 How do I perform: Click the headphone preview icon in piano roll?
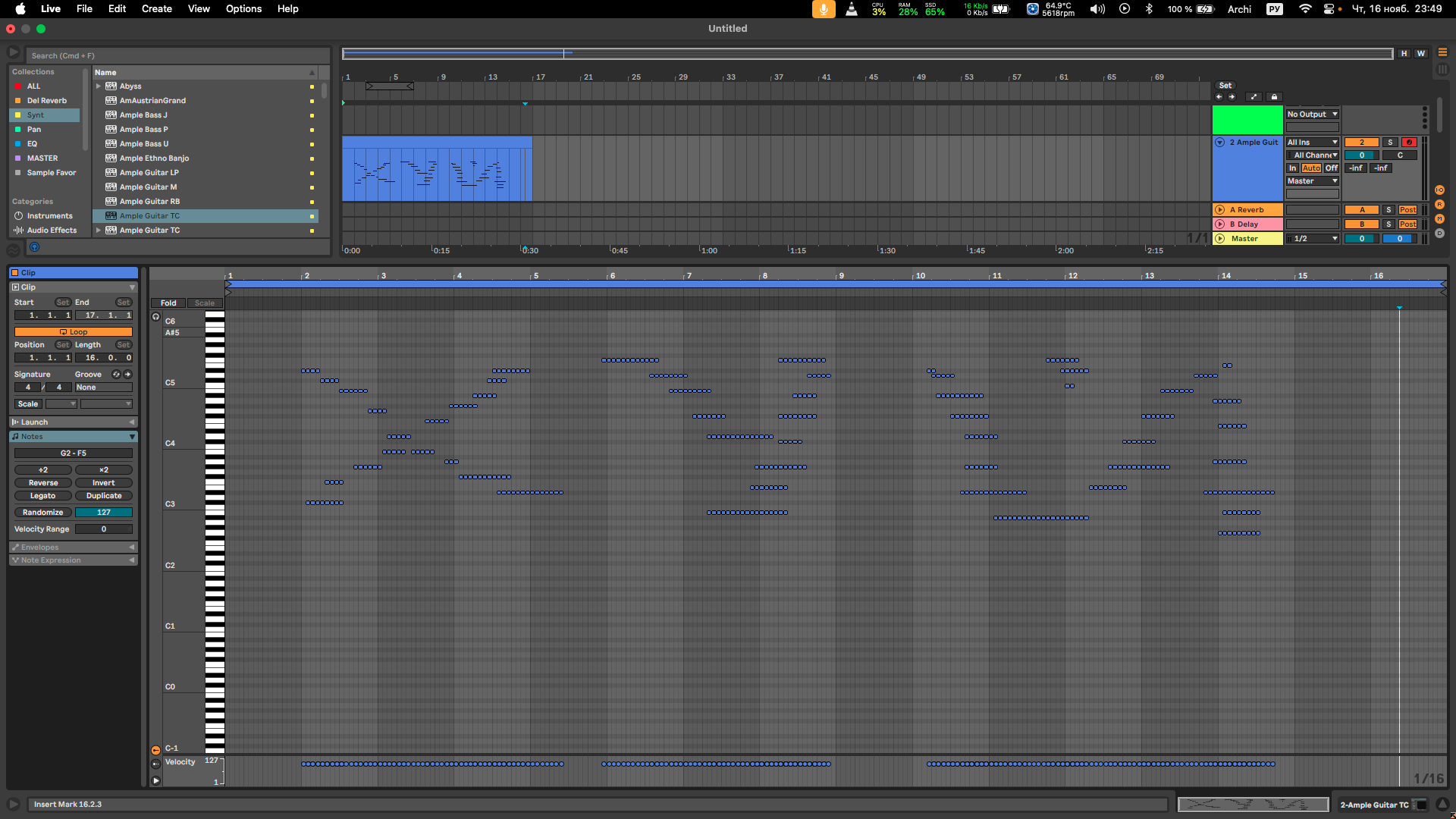(155, 317)
